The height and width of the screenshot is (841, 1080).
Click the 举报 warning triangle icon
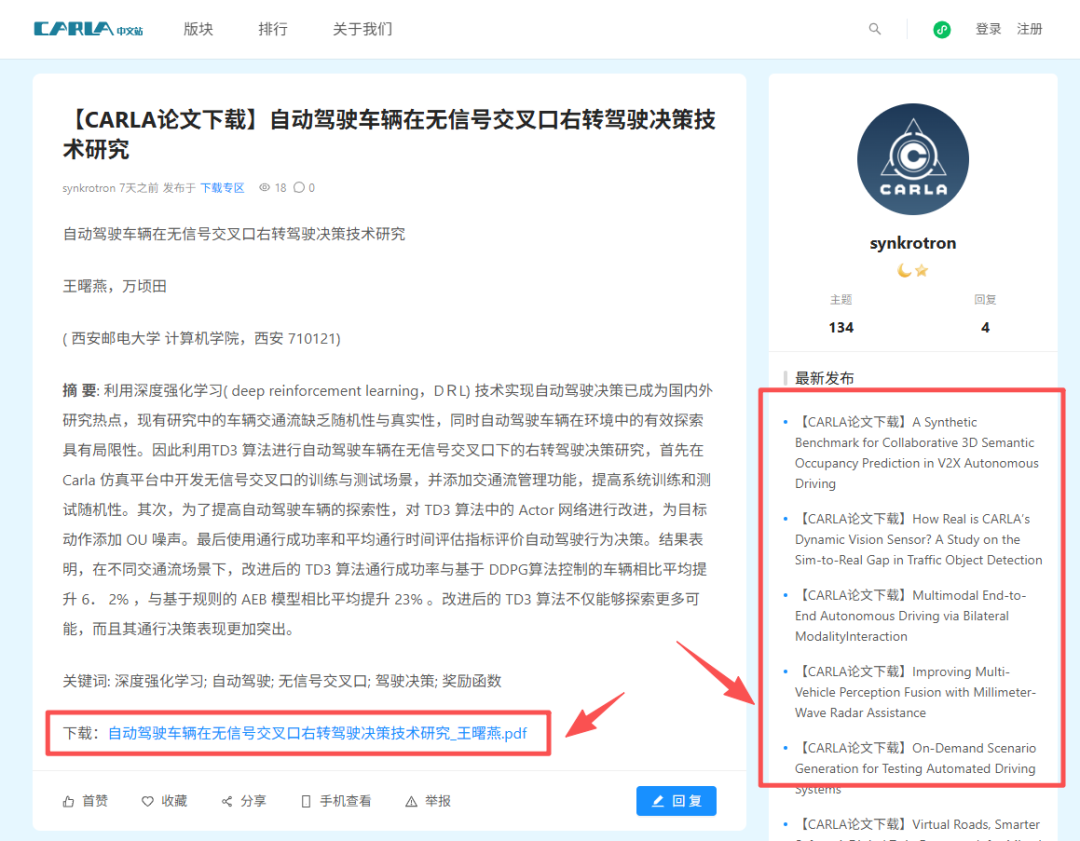(x=411, y=801)
